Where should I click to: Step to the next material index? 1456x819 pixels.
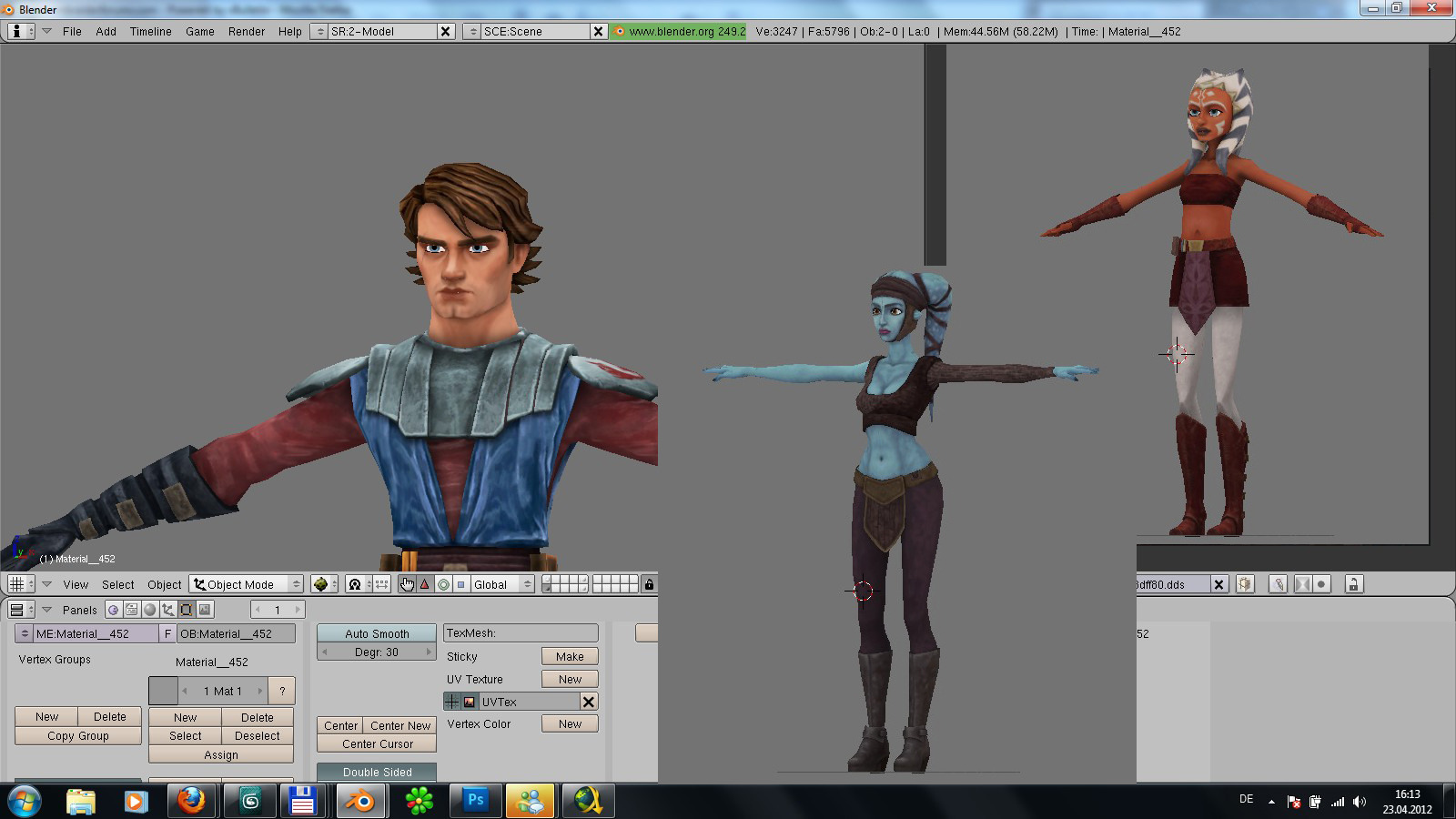coord(260,691)
